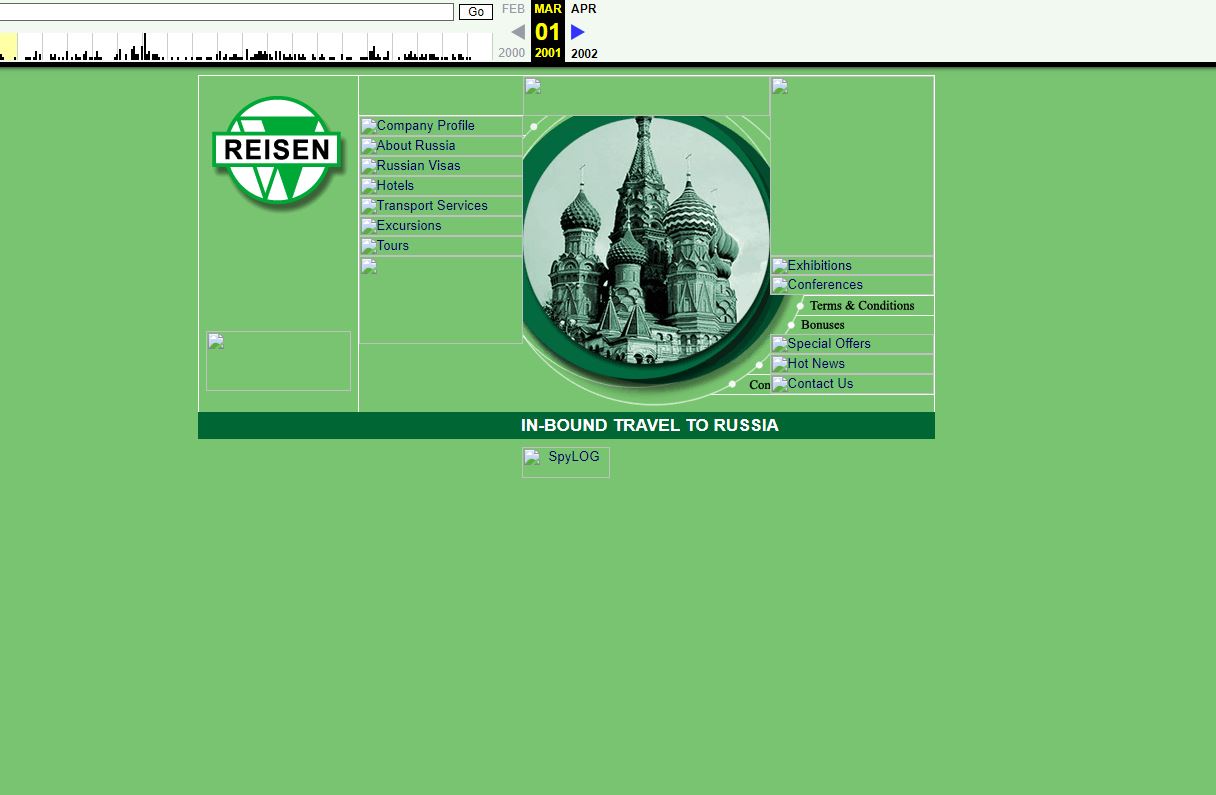Click the next capture right arrow
The width and height of the screenshot is (1216, 795).
[x=577, y=32]
